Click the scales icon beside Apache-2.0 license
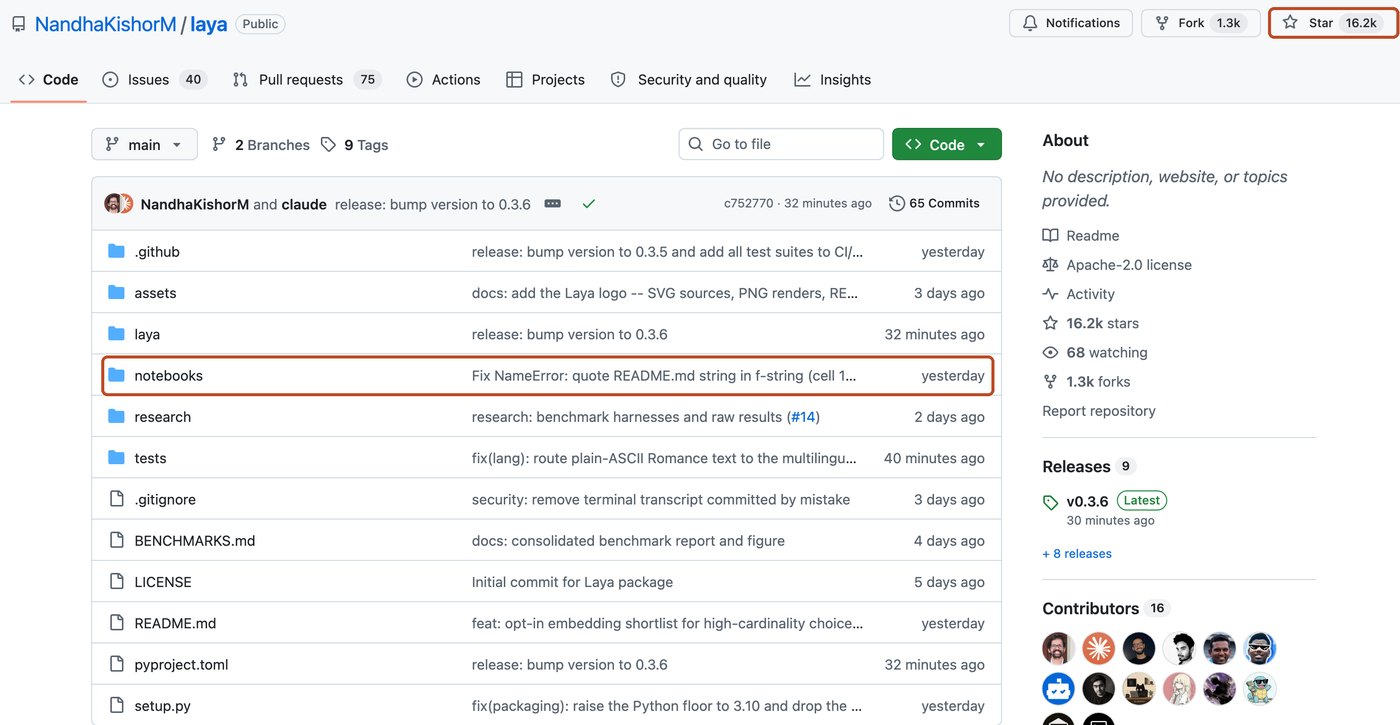 click(1050, 265)
